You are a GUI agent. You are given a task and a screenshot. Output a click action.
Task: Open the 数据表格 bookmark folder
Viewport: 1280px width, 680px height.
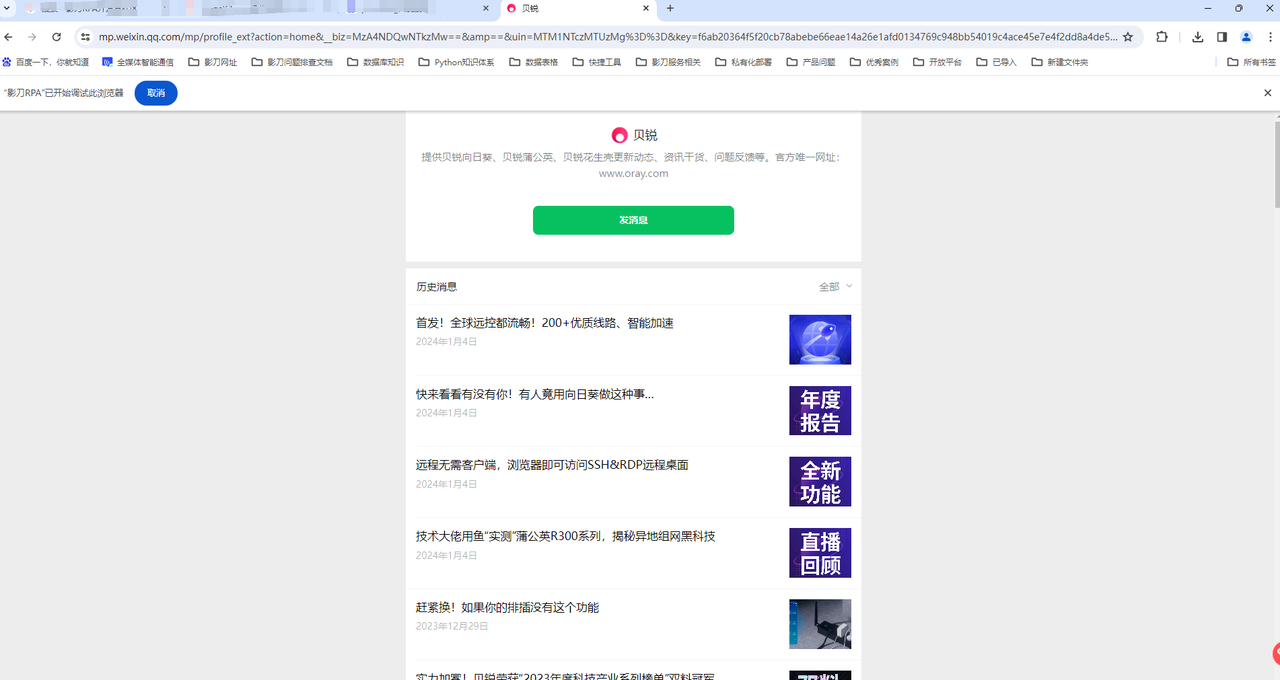click(534, 62)
